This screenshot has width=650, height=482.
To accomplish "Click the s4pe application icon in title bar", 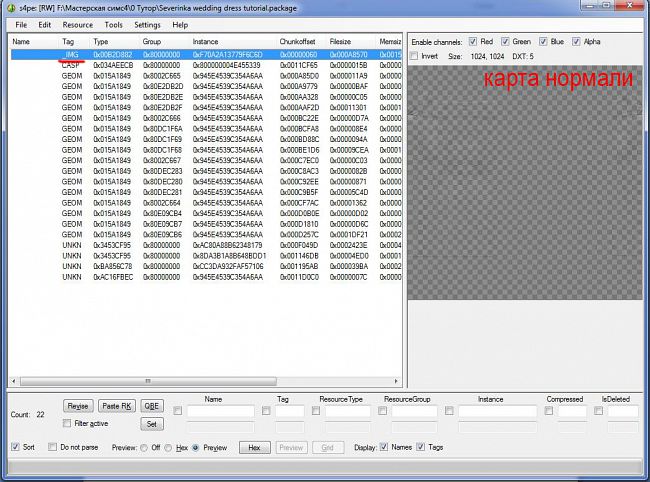I will click(x=10, y=7).
